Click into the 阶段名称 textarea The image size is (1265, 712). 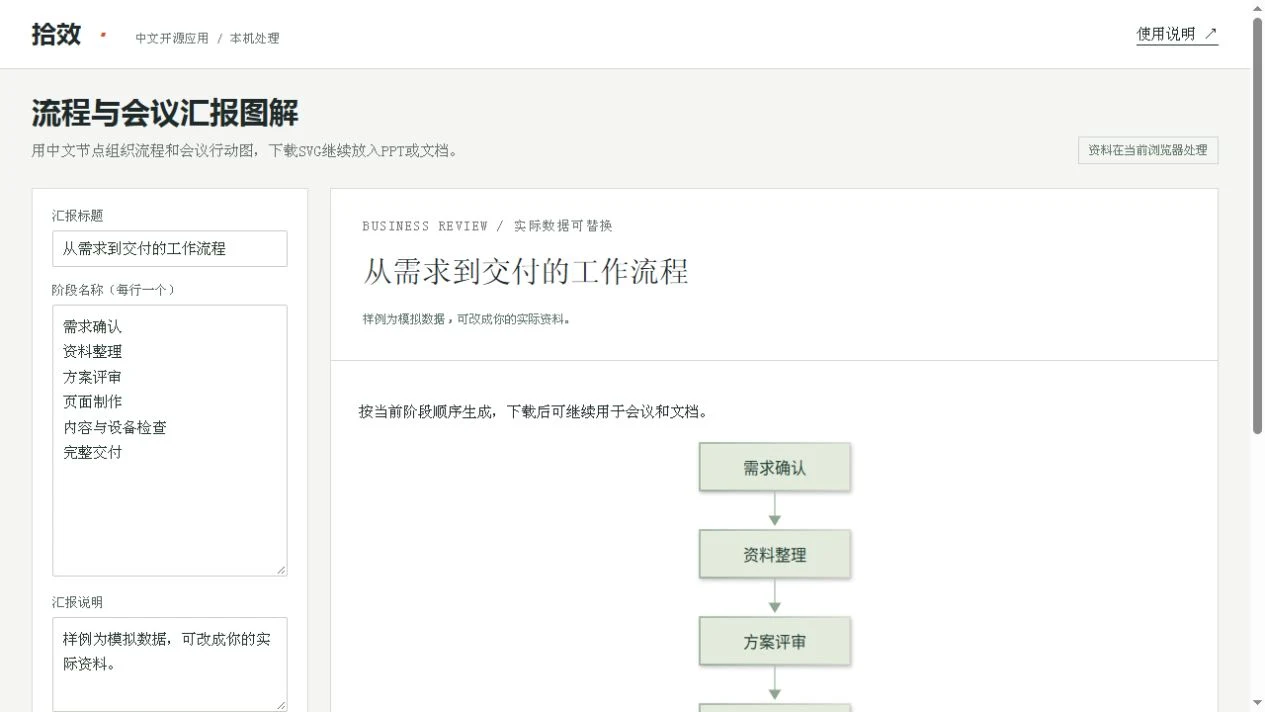[x=170, y=440]
